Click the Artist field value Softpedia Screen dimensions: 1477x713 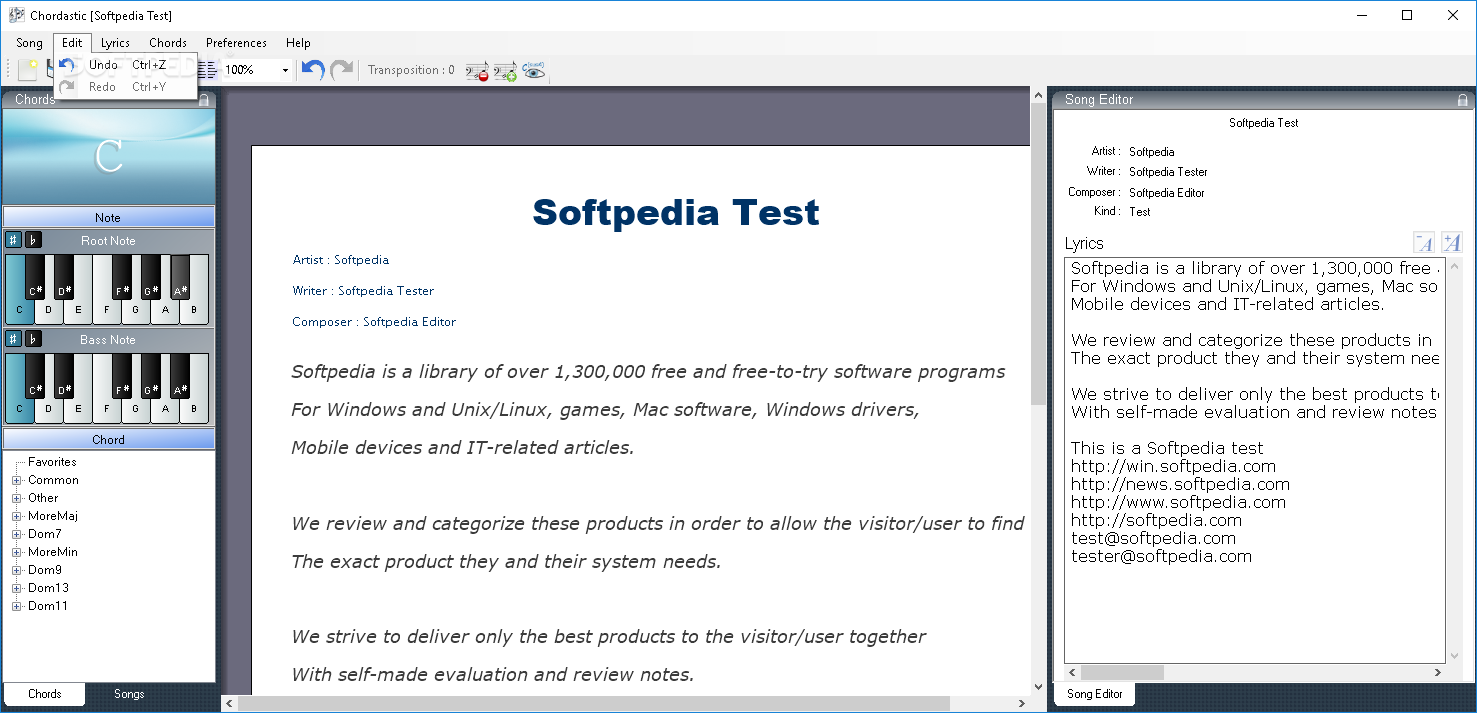click(1152, 152)
